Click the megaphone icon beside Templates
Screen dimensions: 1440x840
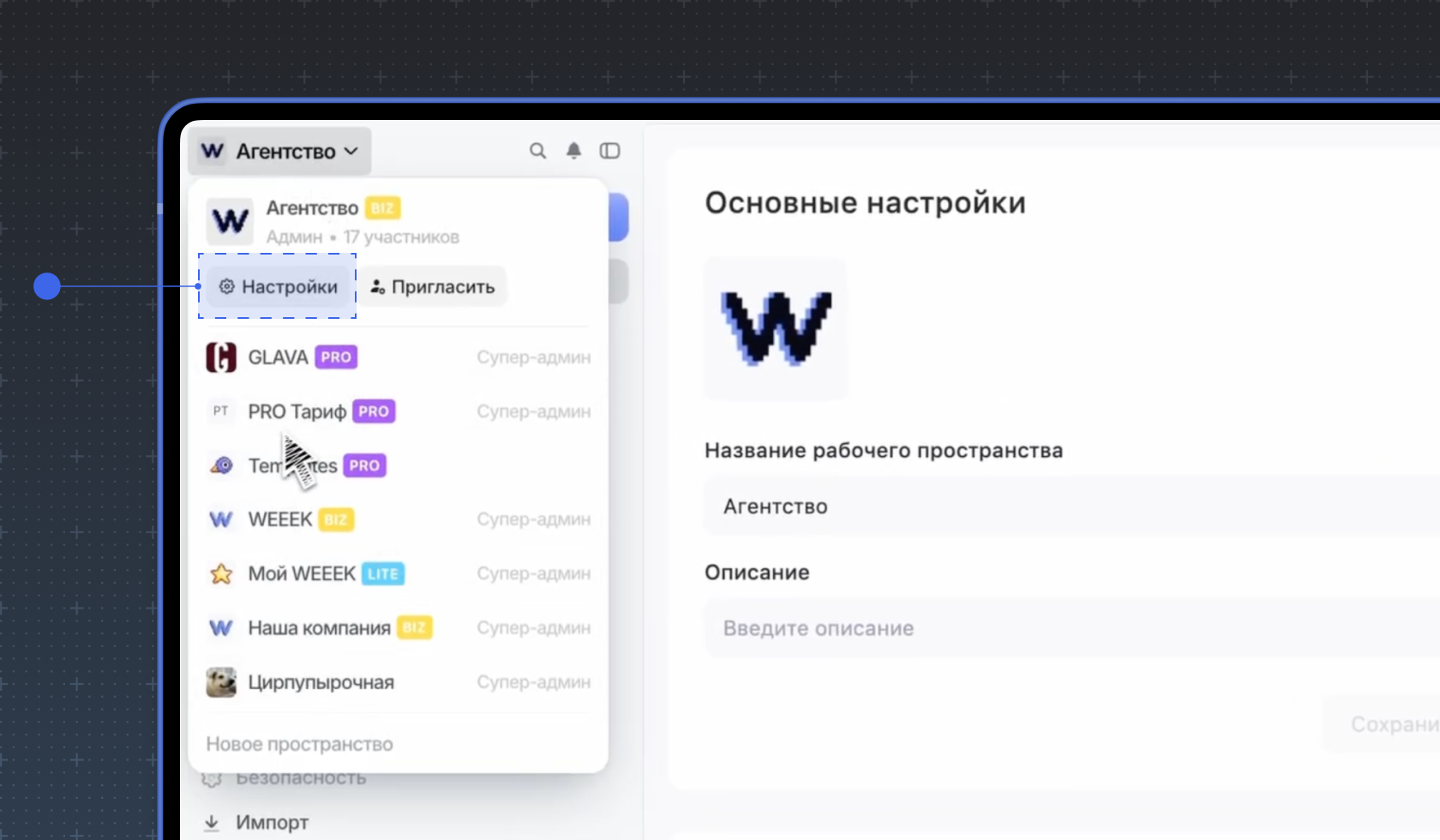[220, 465]
